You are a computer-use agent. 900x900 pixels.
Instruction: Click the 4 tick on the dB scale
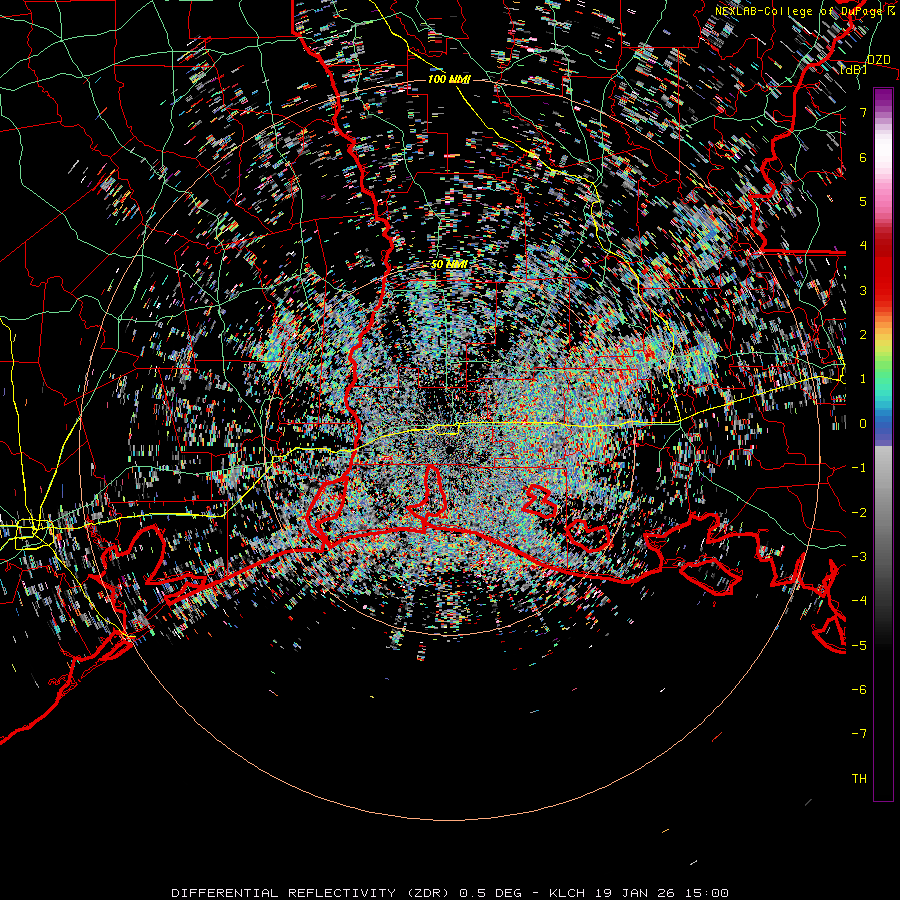coord(863,246)
